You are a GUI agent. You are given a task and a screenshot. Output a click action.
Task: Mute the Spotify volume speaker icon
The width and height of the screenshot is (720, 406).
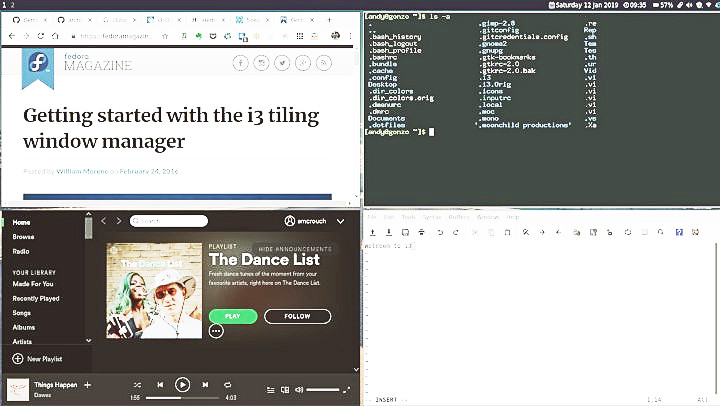tap(298, 389)
